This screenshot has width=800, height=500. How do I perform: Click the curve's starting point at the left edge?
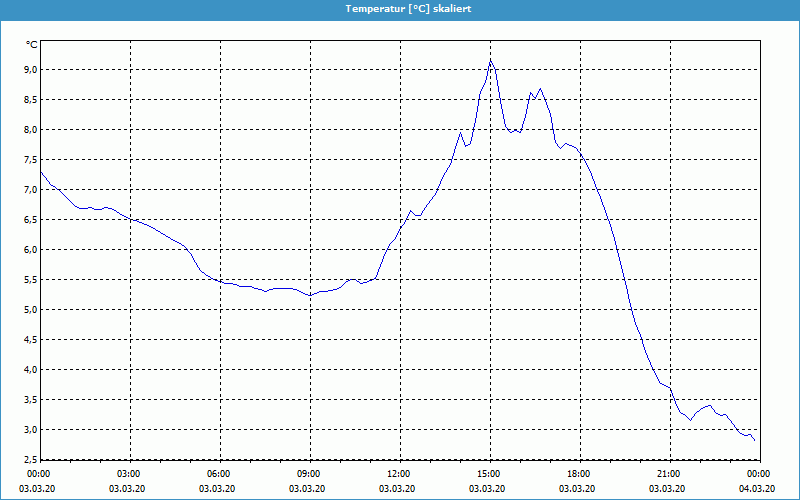coord(41,173)
